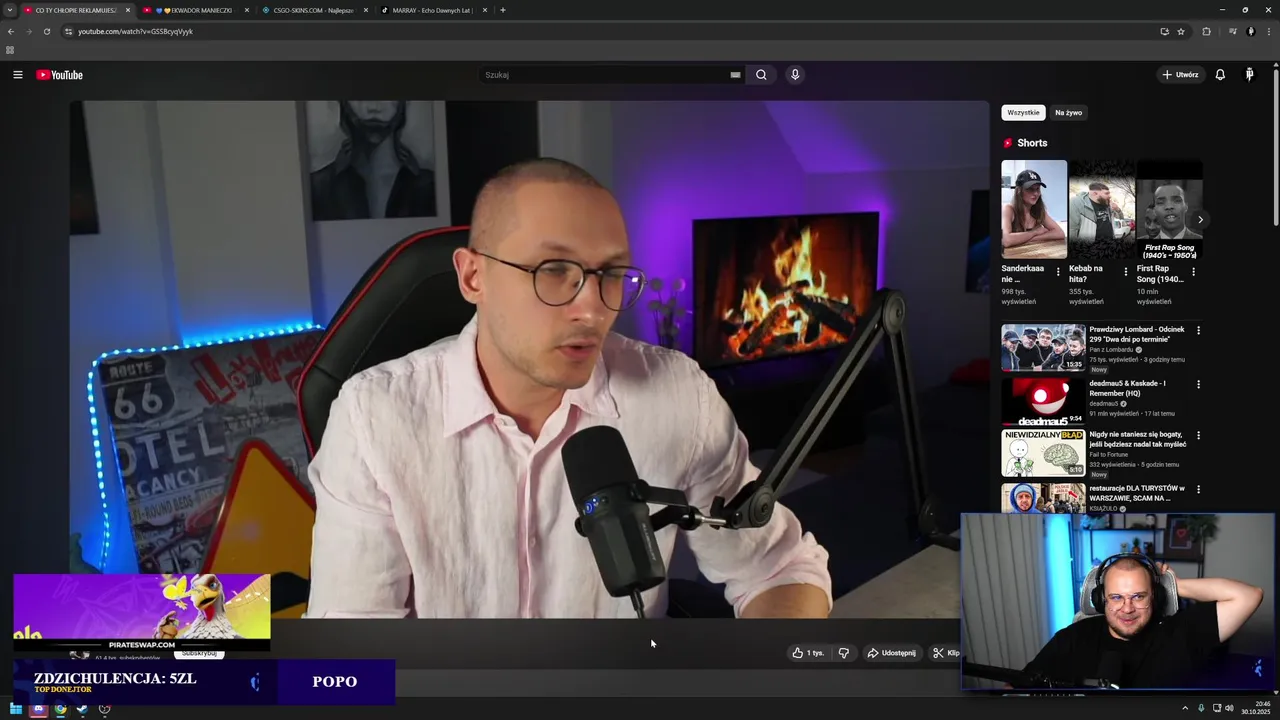Open the notifications bell
This screenshot has width=1280, height=720.
pyautogui.click(x=1220, y=75)
